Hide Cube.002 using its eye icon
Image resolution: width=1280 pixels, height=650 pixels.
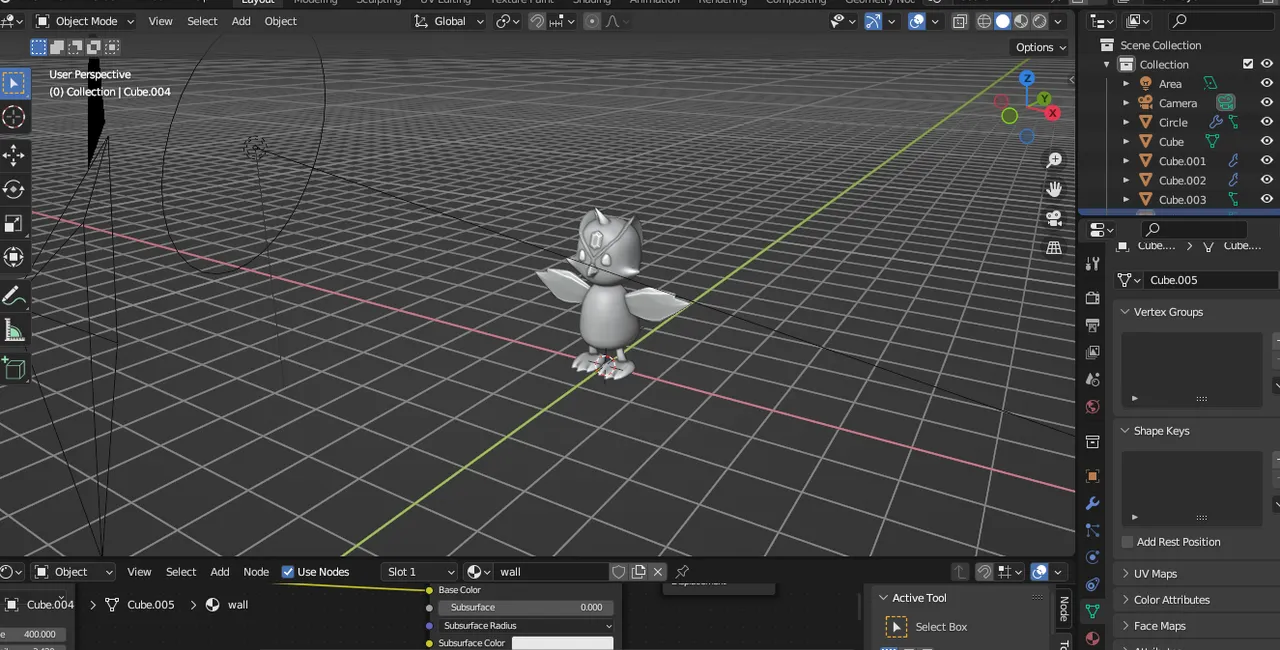pos(1266,180)
